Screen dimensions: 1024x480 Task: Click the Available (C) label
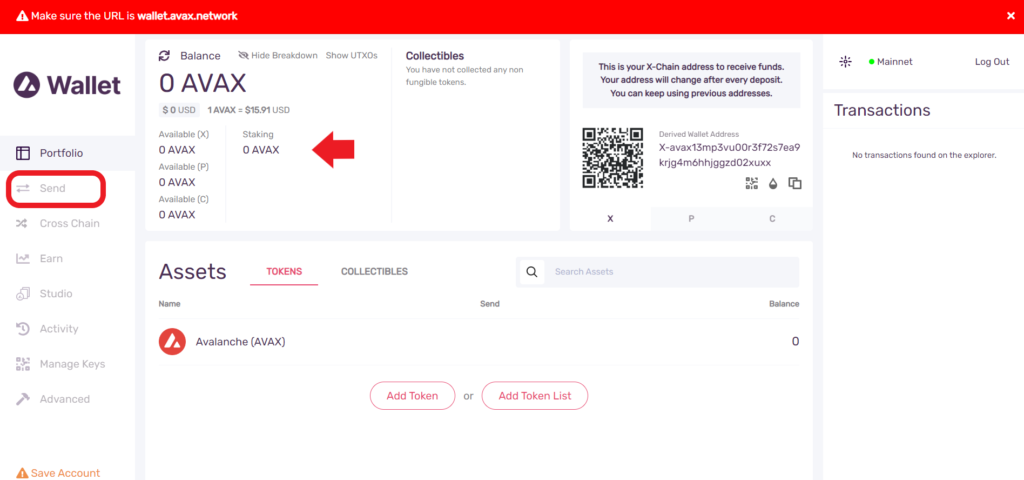tap(184, 199)
